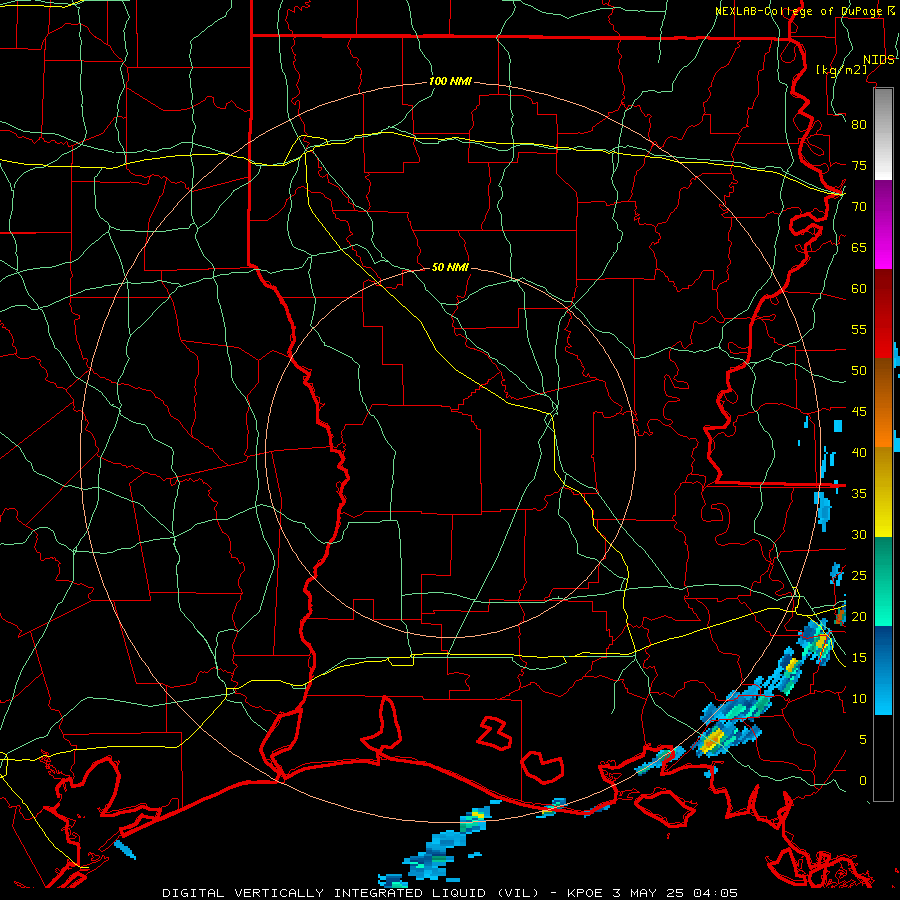The width and height of the screenshot is (900, 900).
Task: Click the scale value 55
Action: [859, 329]
